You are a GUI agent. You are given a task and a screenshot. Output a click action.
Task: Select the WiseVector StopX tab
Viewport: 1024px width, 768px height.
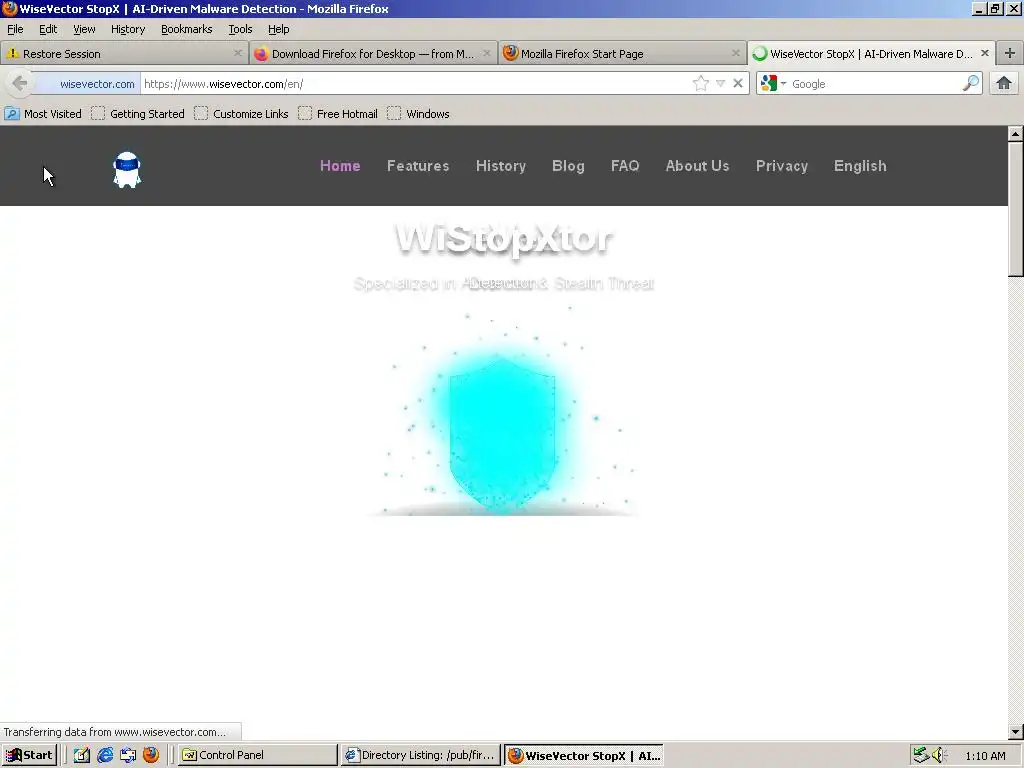pos(871,54)
